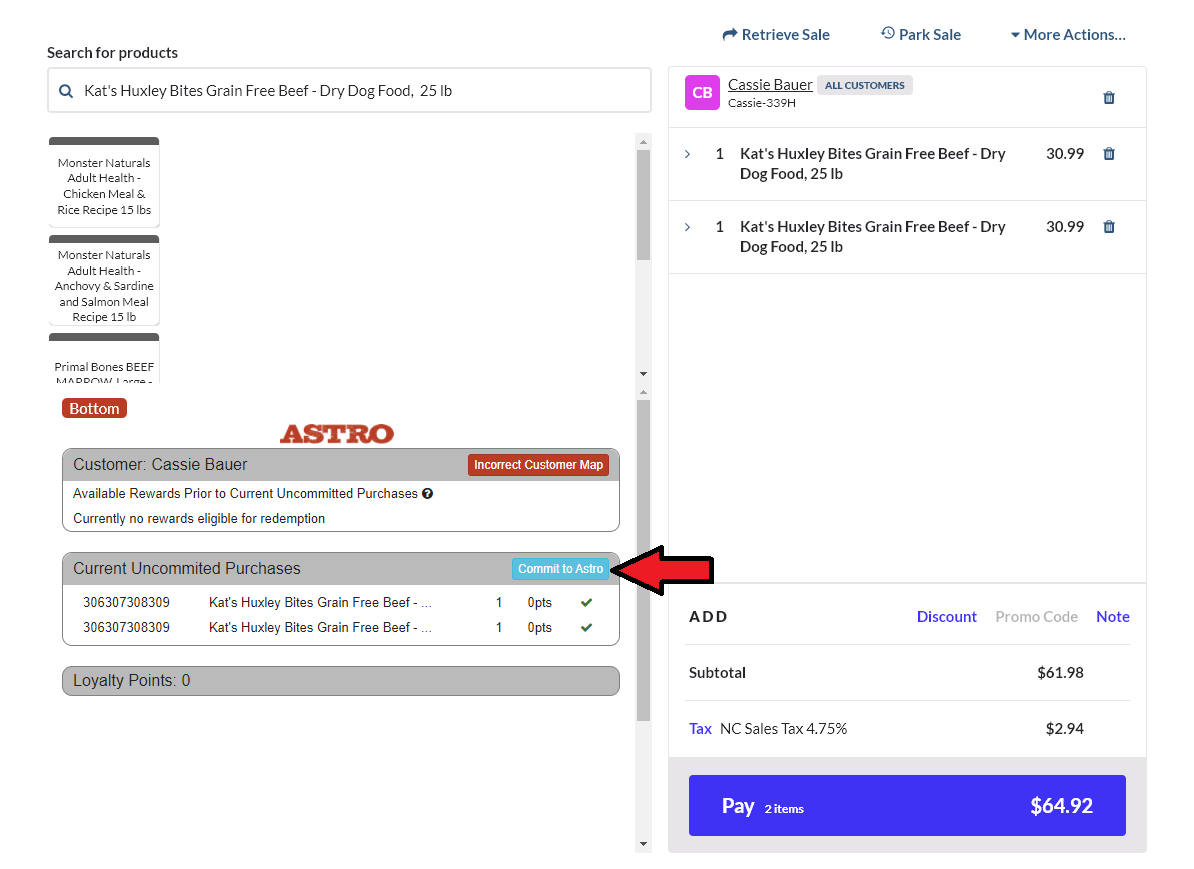This screenshot has width=1194, height=869.
Task: Click green checkmark on first uncommitted purchase
Action: point(586,603)
